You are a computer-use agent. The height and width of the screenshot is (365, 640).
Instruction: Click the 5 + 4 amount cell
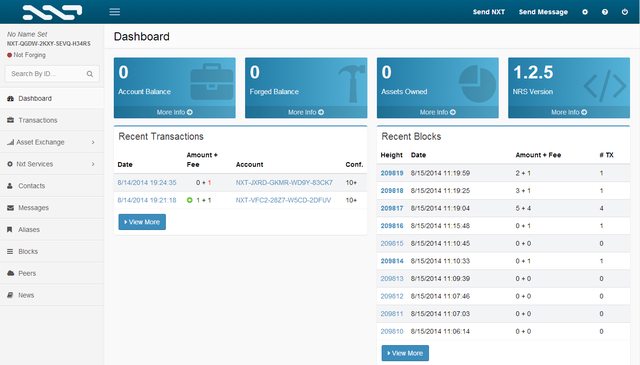tap(523, 208)
